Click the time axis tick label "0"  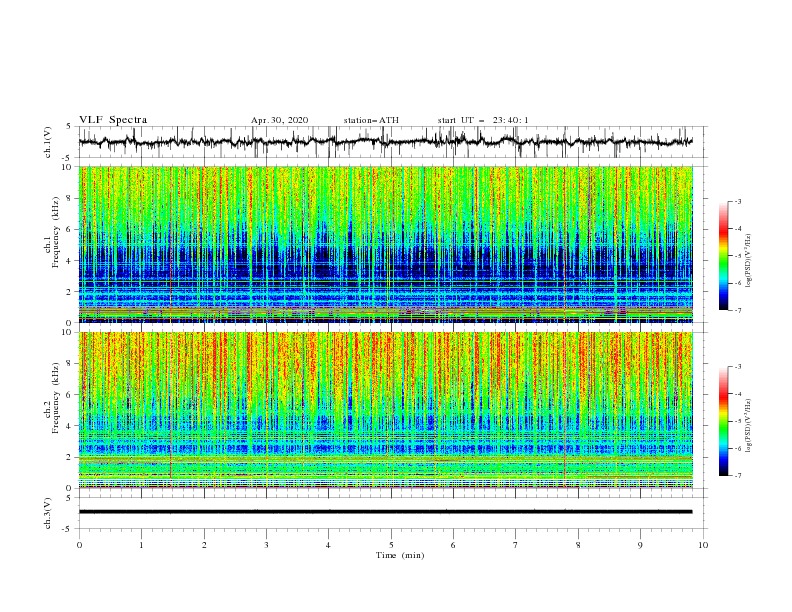(x=79, y=545)
